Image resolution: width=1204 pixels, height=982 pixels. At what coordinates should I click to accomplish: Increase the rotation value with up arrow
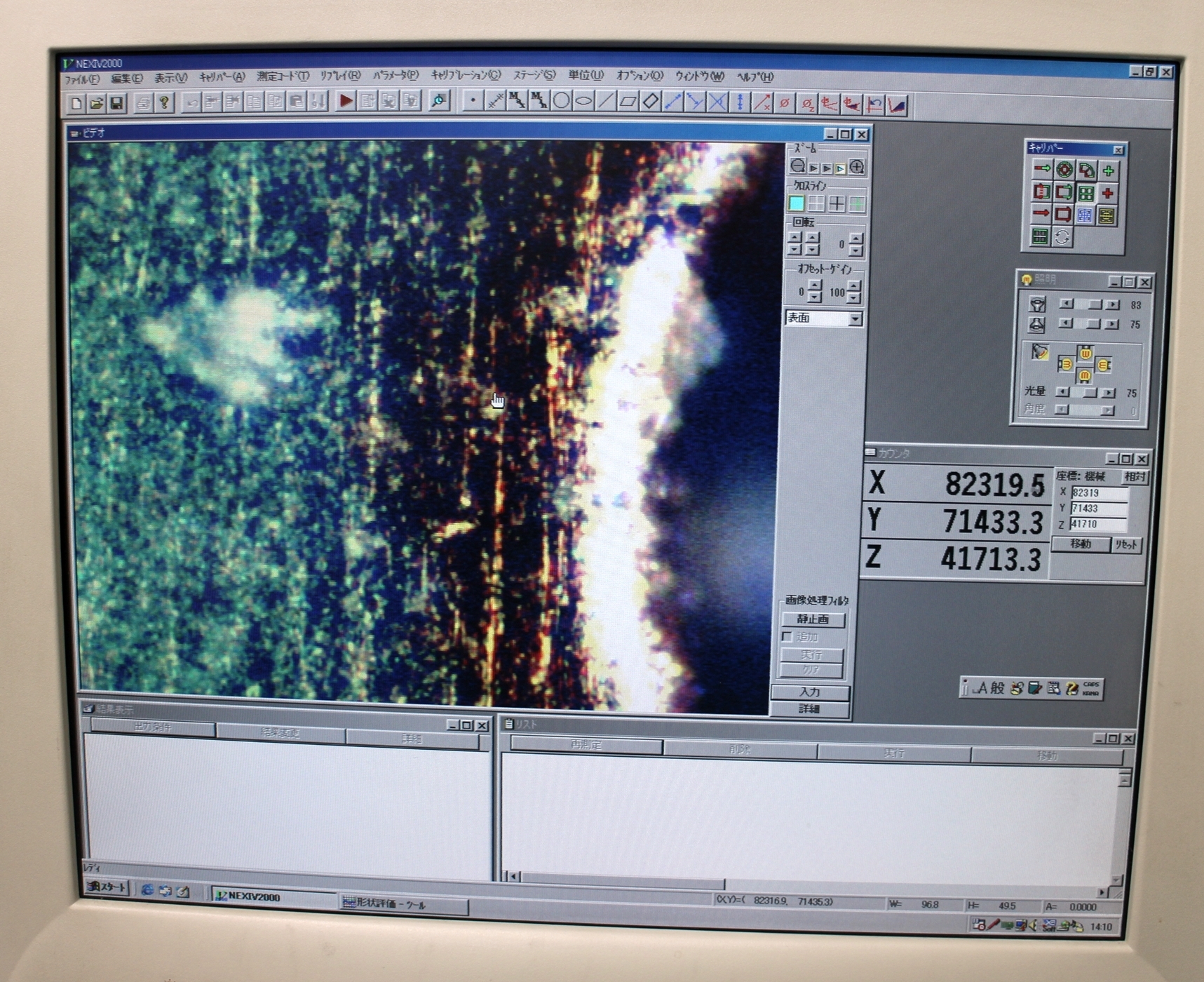[855, 239]
